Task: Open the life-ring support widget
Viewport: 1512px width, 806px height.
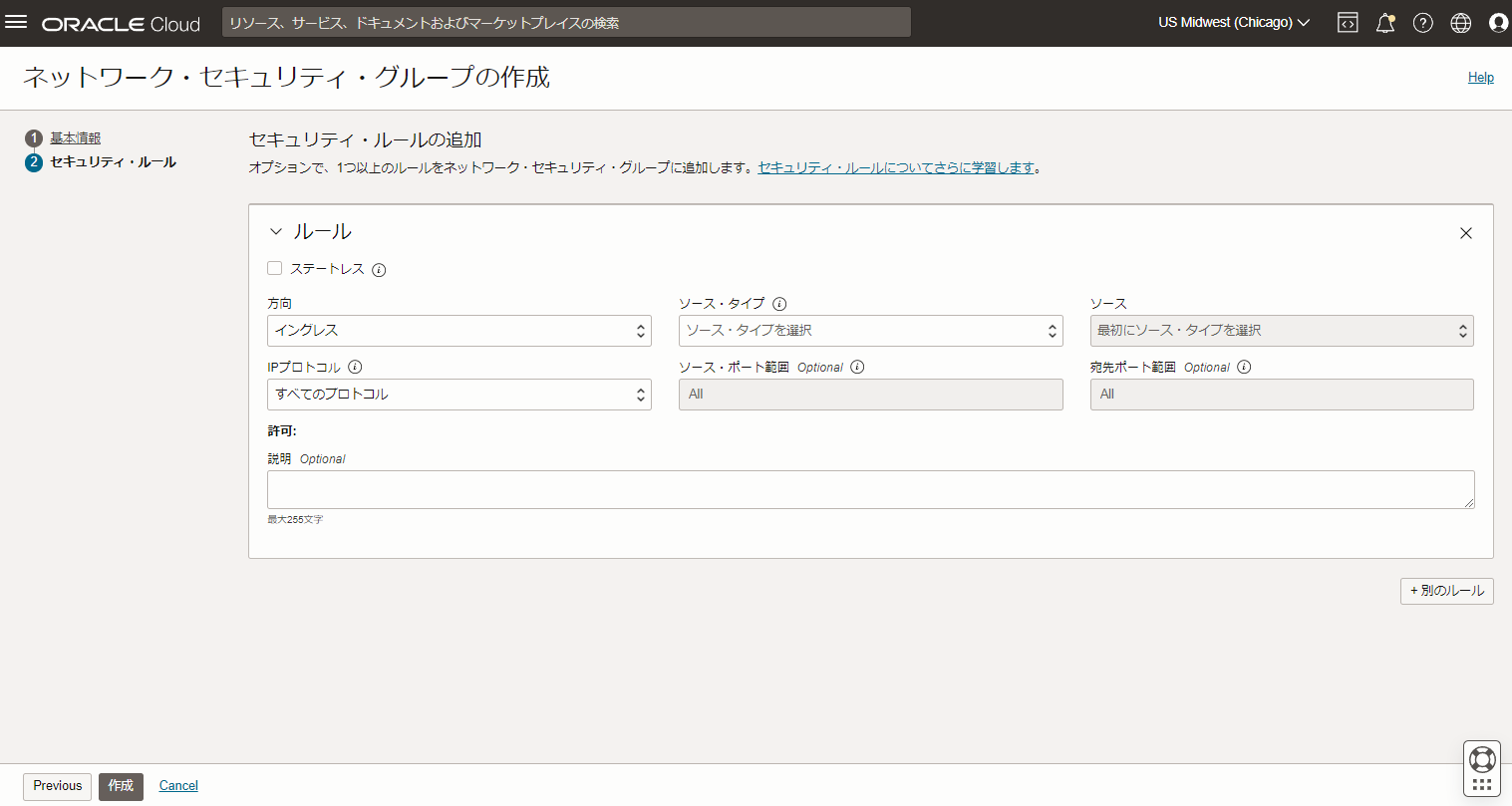Action: click(x=1482, y=760)
